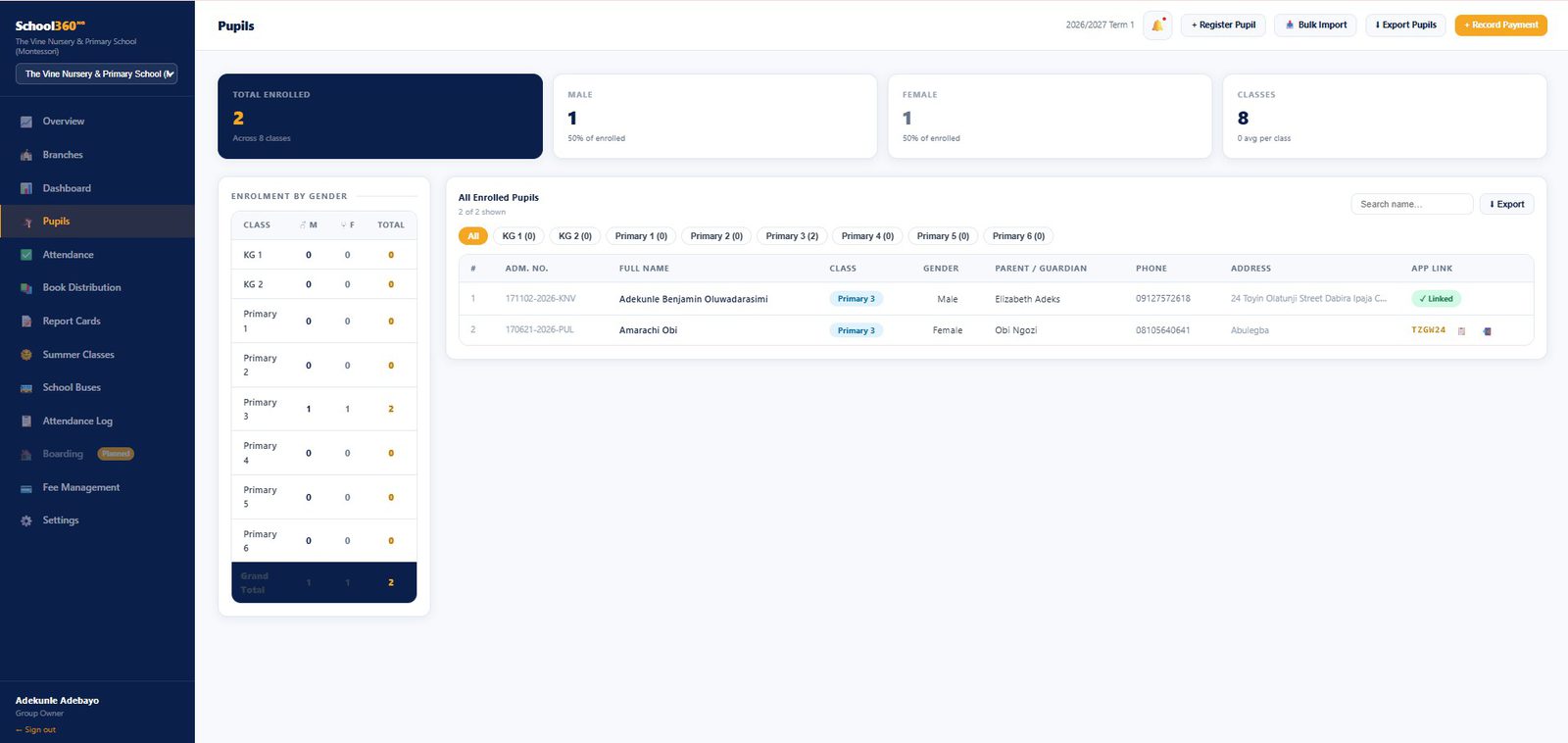Click the Report Cards document icon
Image resolution: width=1568 pixels, height=743 pixels.
[x=26, y=322]
